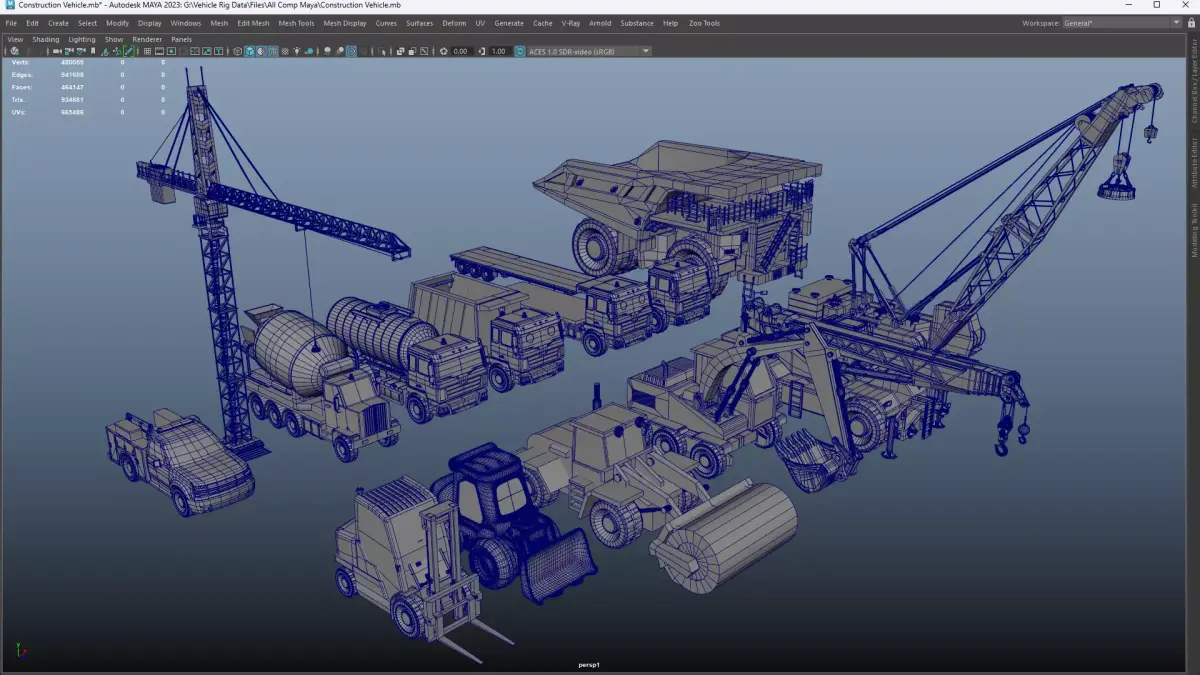The image size is (1200, 675).
Task: Toggle the viewport grid display
Action: pyautogui.click(x=147, y=51)
